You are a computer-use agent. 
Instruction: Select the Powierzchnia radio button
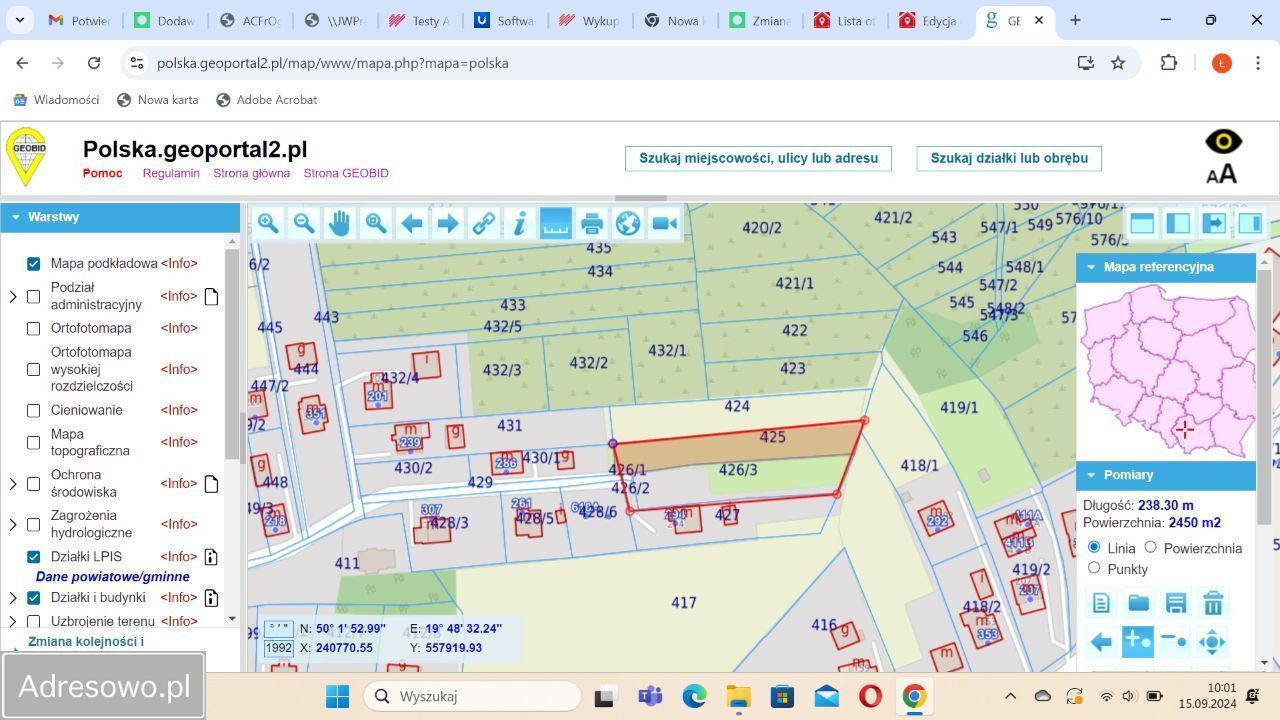point(1150,547)
